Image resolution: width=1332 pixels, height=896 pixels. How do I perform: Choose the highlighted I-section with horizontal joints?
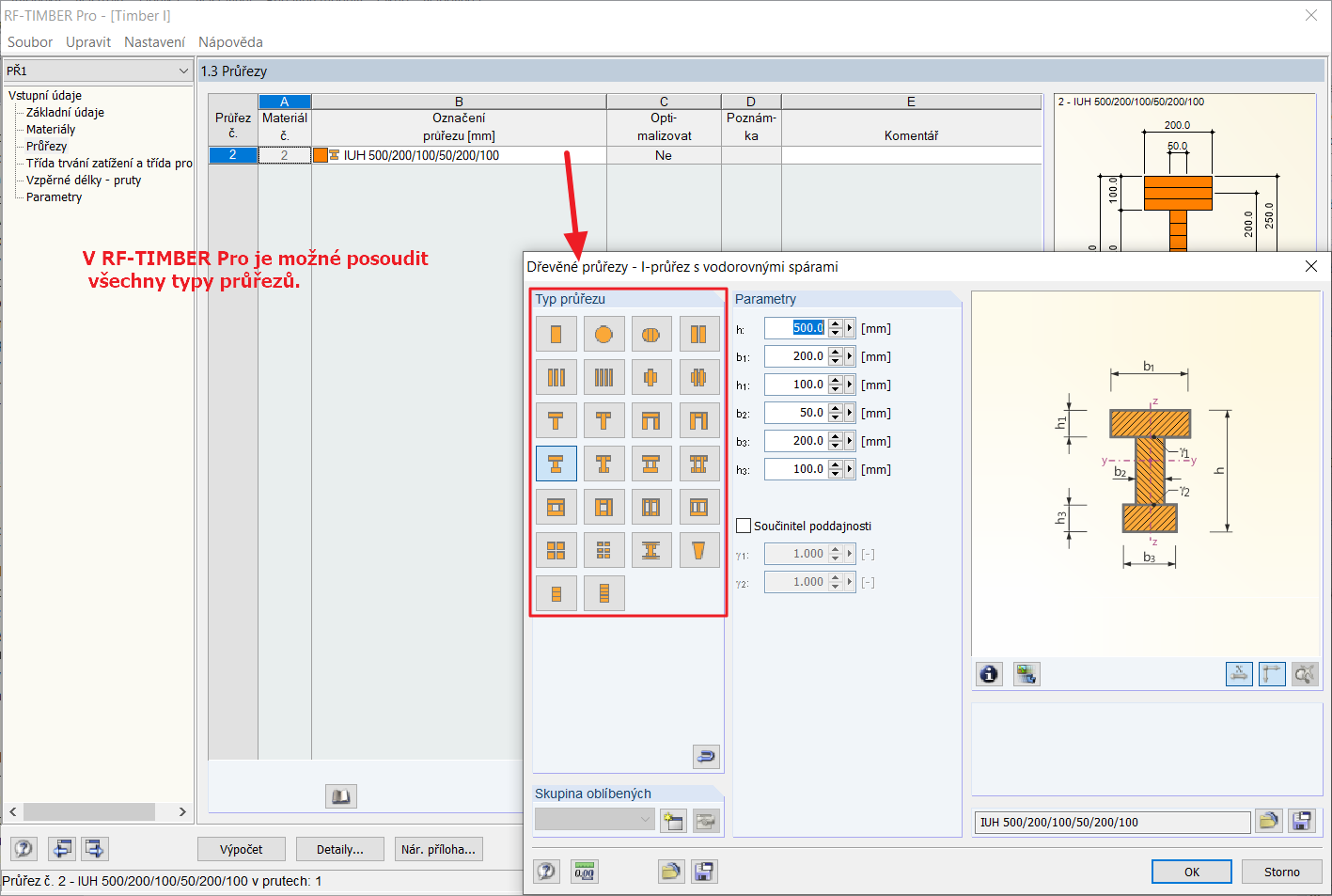pos(556,464)
